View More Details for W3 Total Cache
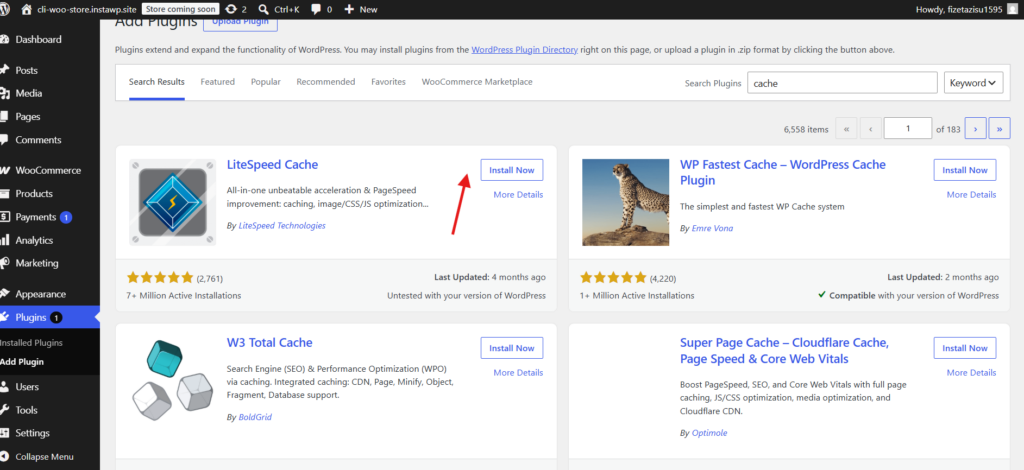 click(x=518, y=373)
